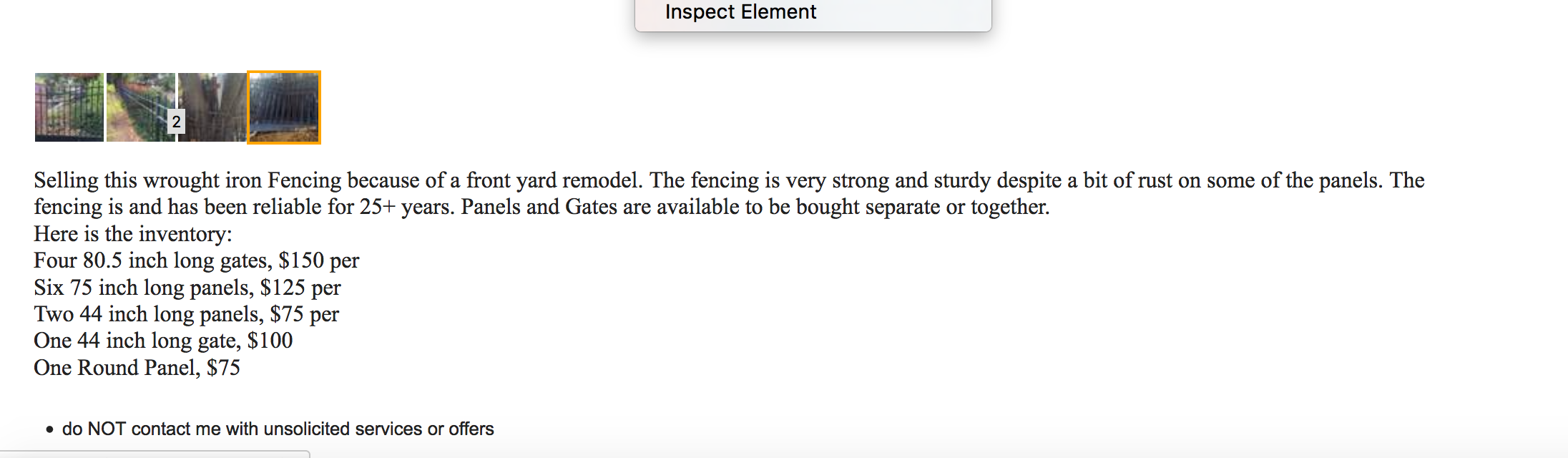This screenshot has width=1568, height=458.
Task: View the third thumbnail with the tree trunk
Action: pyautogui.click(x=212, y=107)
